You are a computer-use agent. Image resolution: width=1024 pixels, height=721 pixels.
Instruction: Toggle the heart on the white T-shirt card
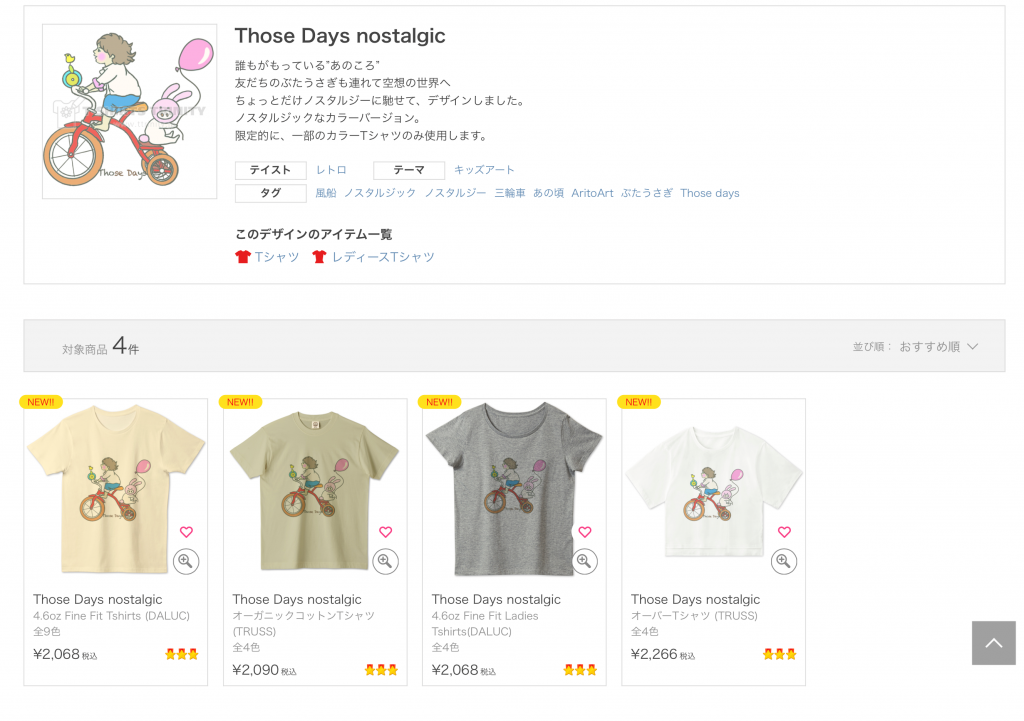click(x=784, y=532)
